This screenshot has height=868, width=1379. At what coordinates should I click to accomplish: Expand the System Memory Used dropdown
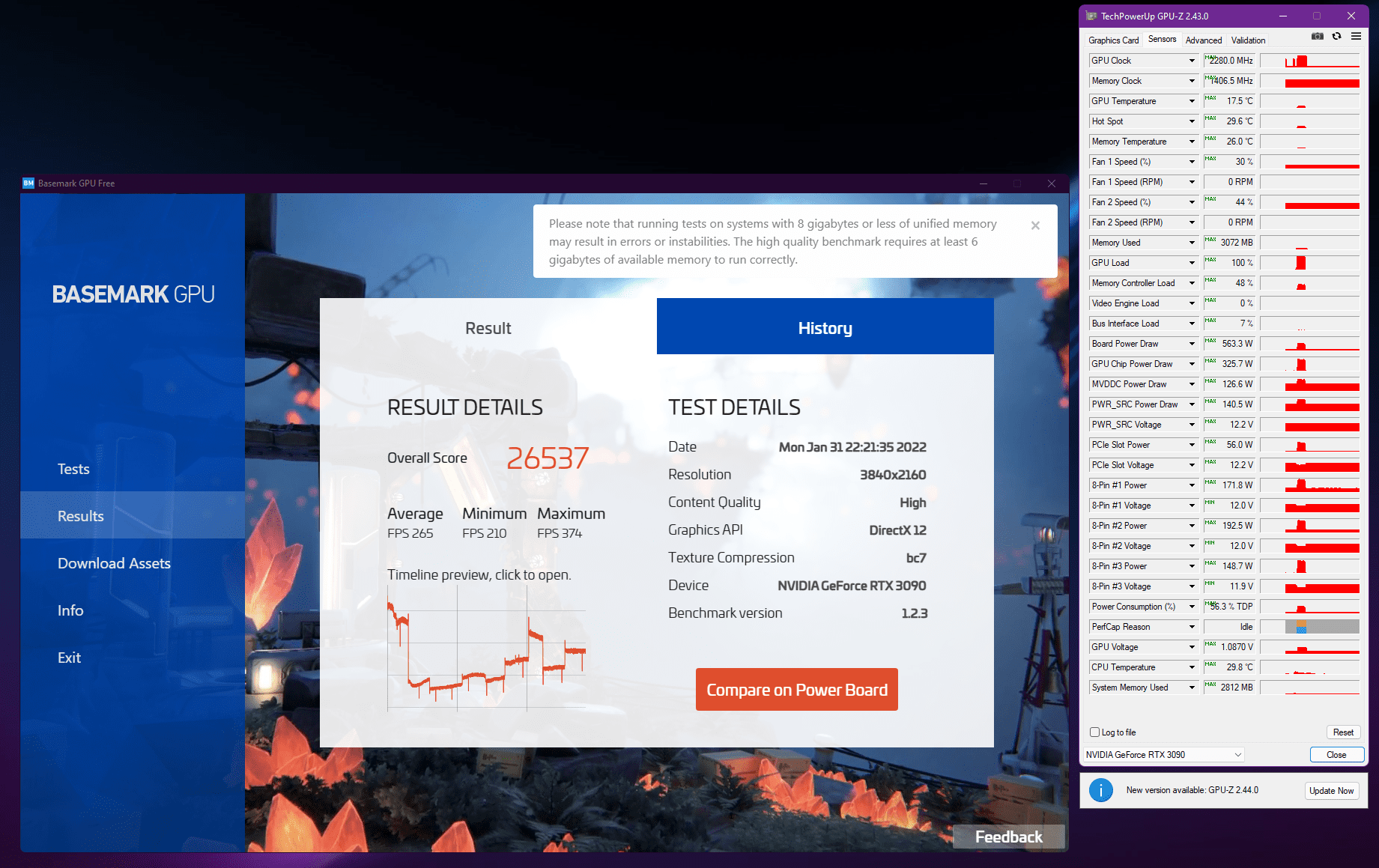[x=1192, y=688]
